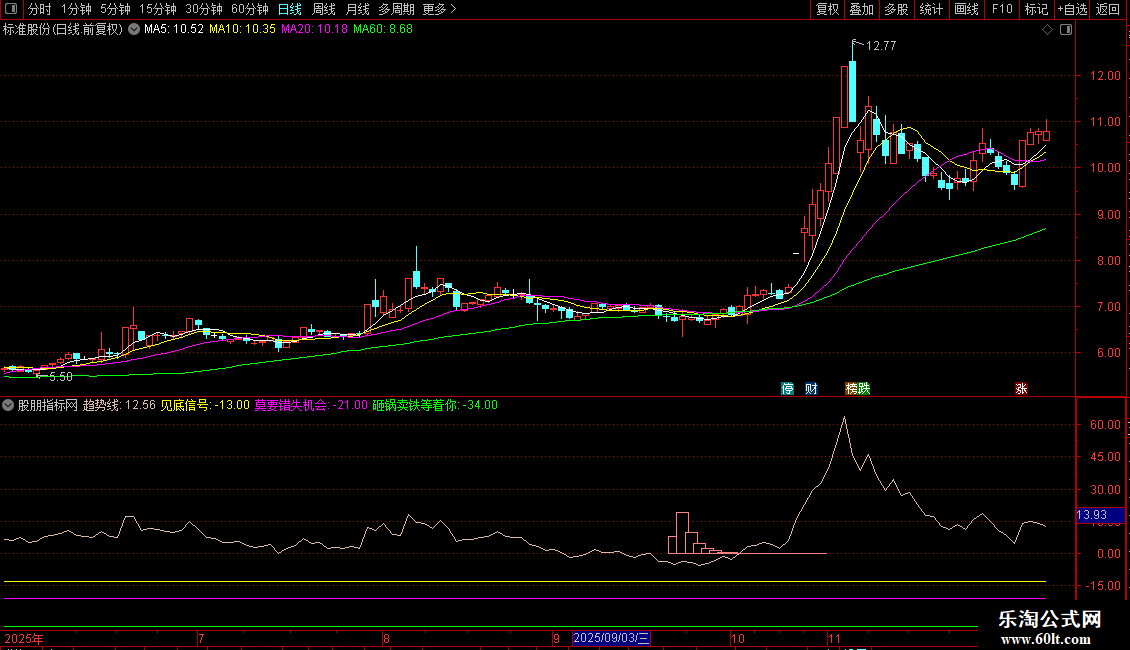Click the +自选 add to watchlist button

1071,9
